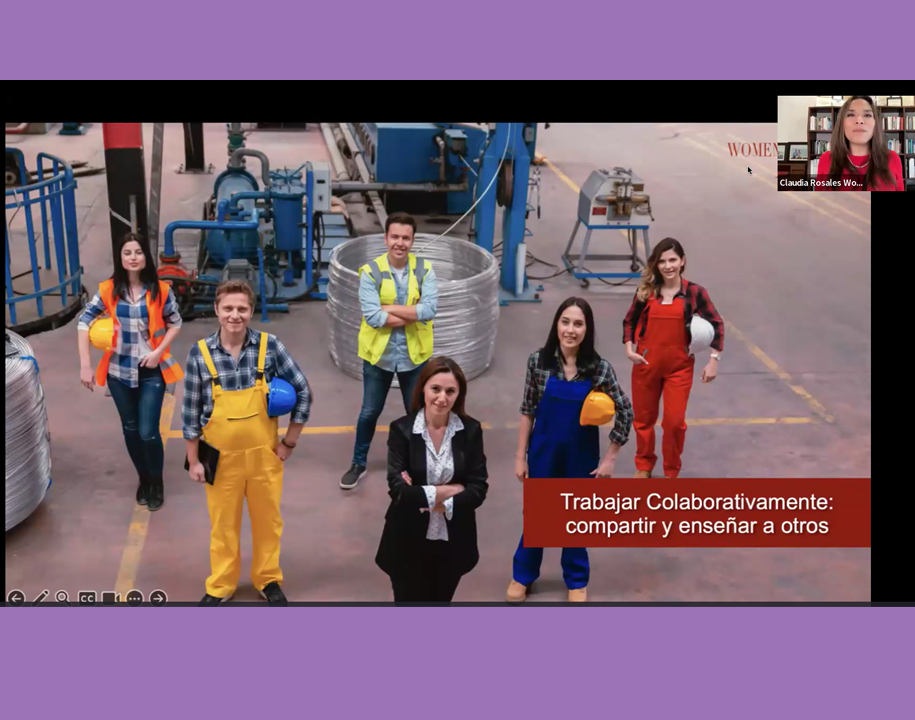Viewport: 915px width, 720px height.
Task: Open more slideshow options ellipsis
Action: (134, 598)
